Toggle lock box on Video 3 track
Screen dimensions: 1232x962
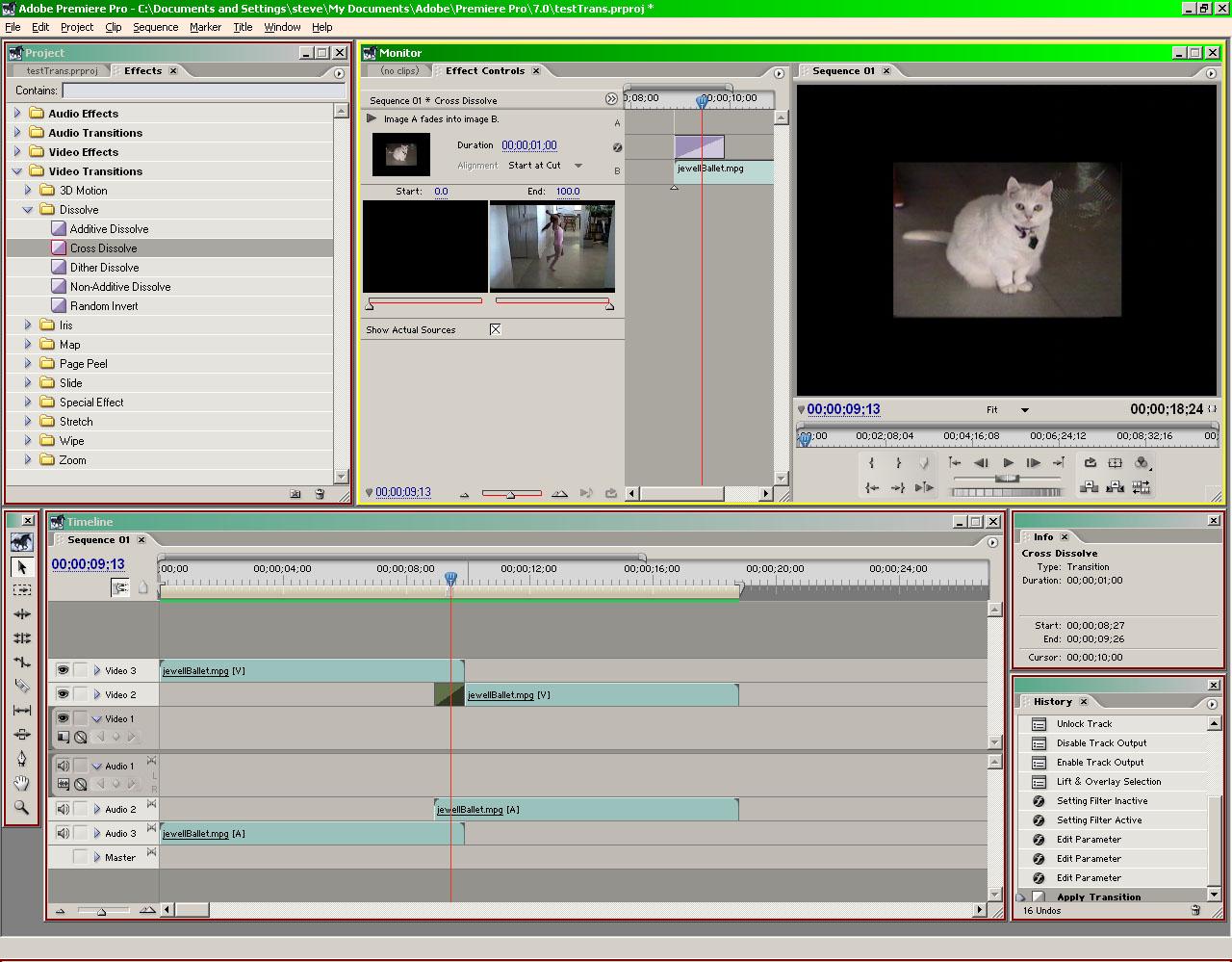[81, 670]
